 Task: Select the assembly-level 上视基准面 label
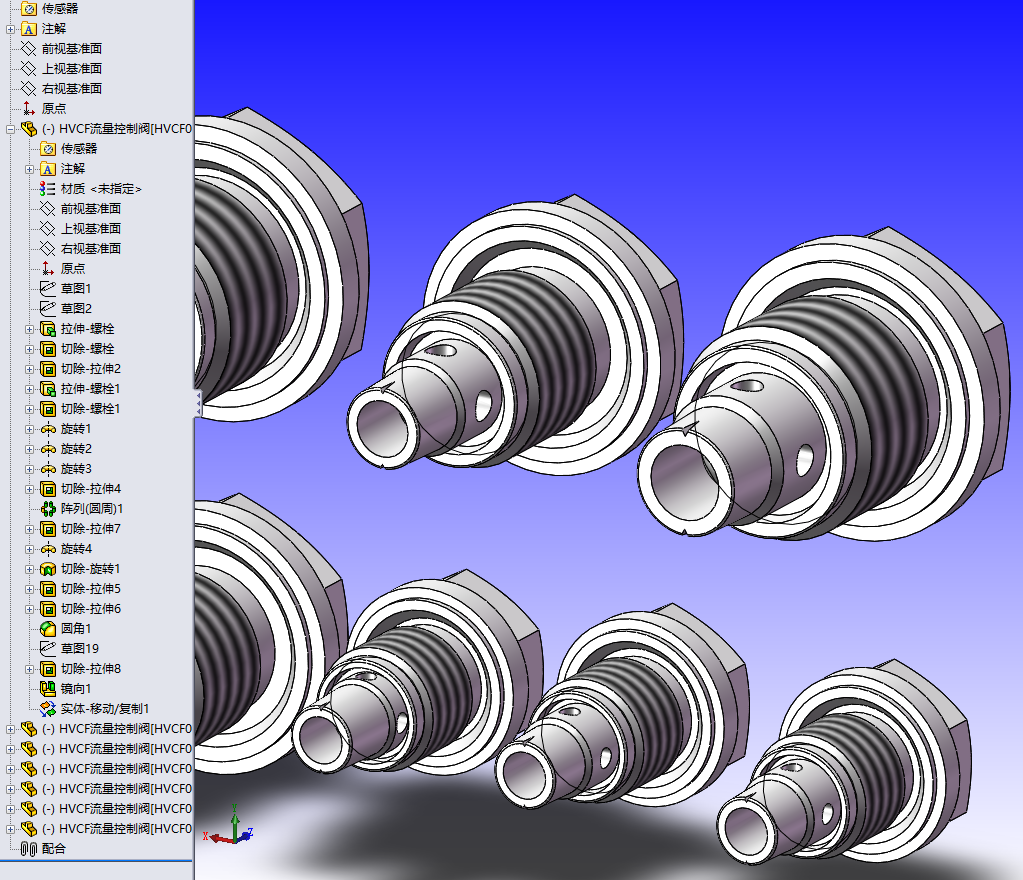[72, 68]
